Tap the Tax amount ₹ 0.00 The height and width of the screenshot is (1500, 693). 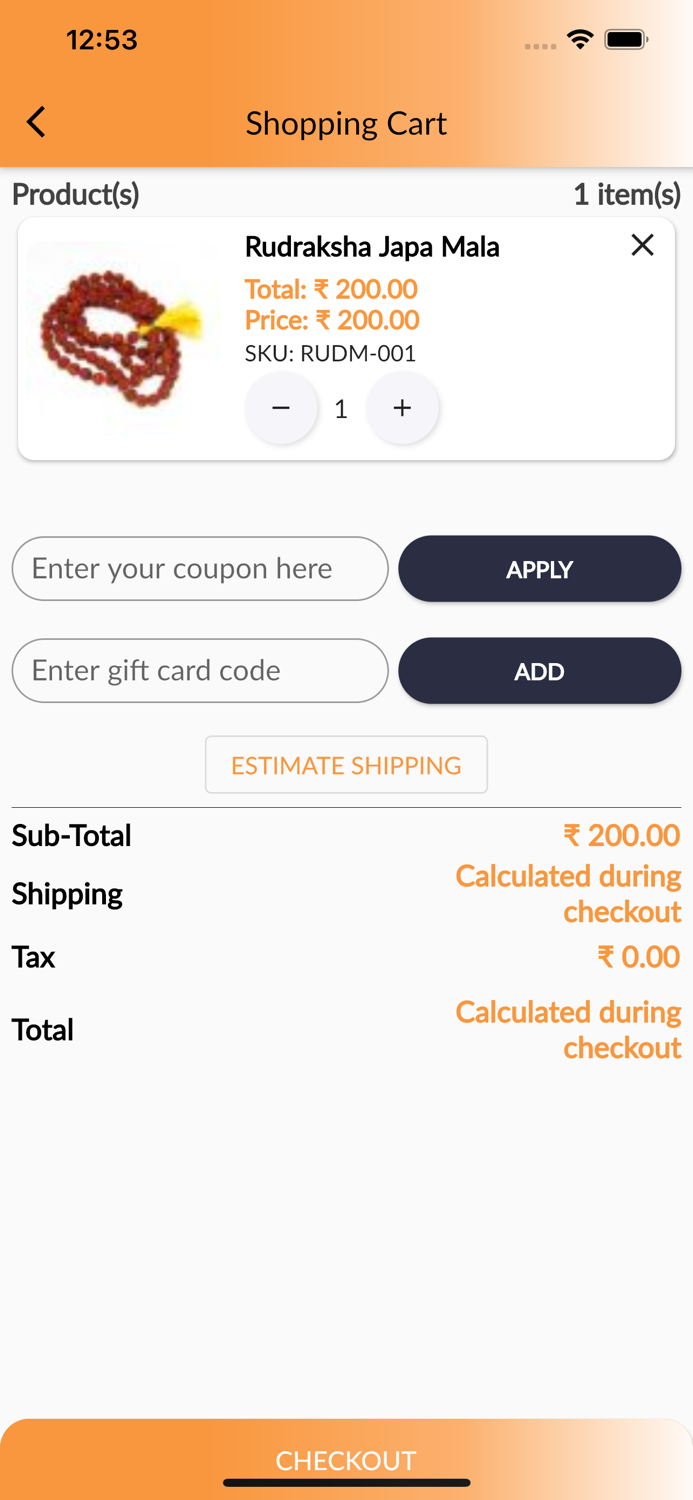(x=638, y=957)
